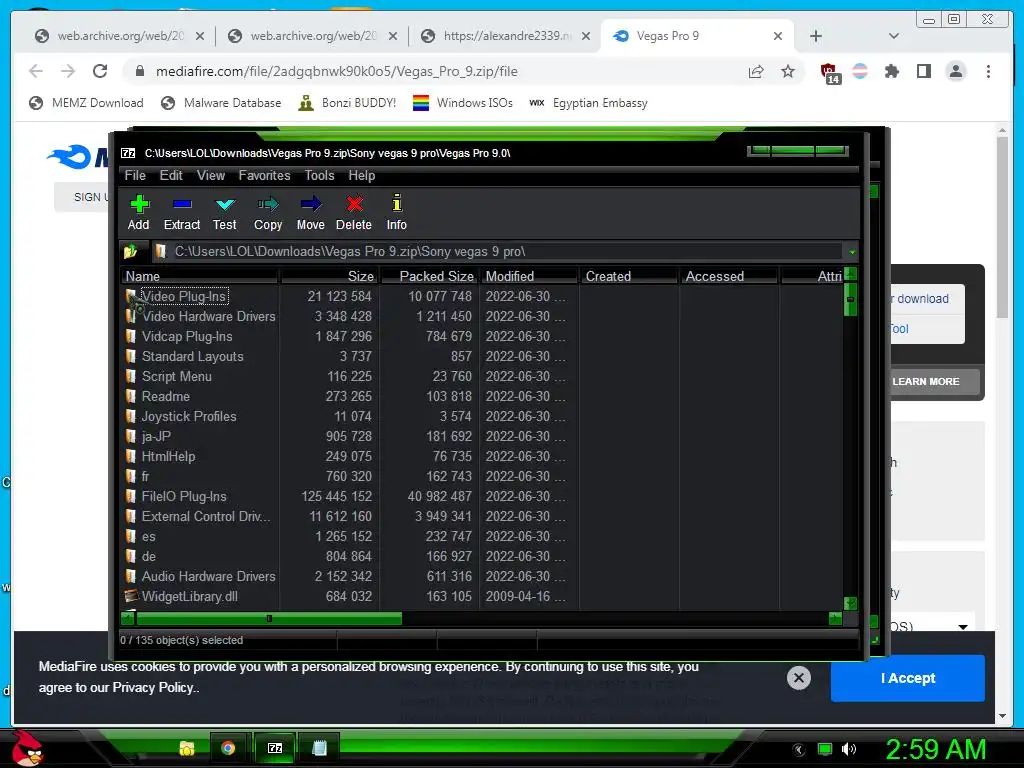
Task: Reload the Chrome page
Action: pyautogui.click(x=100, y=71)
